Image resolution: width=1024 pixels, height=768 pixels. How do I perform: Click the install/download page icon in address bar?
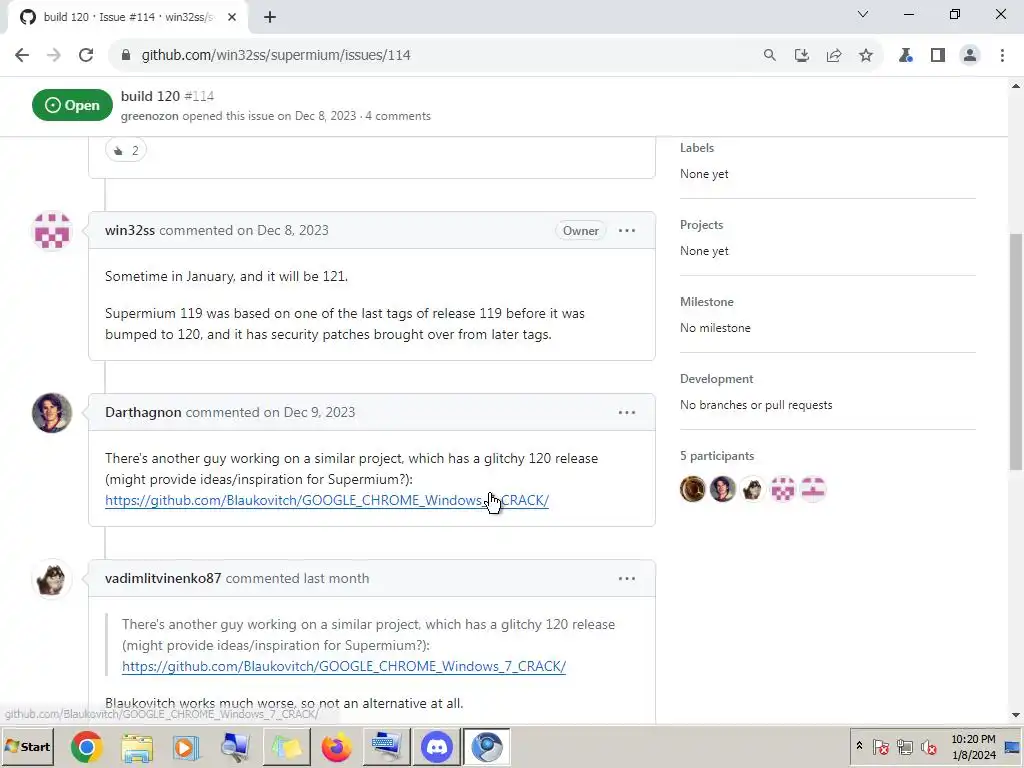[802, 55]
